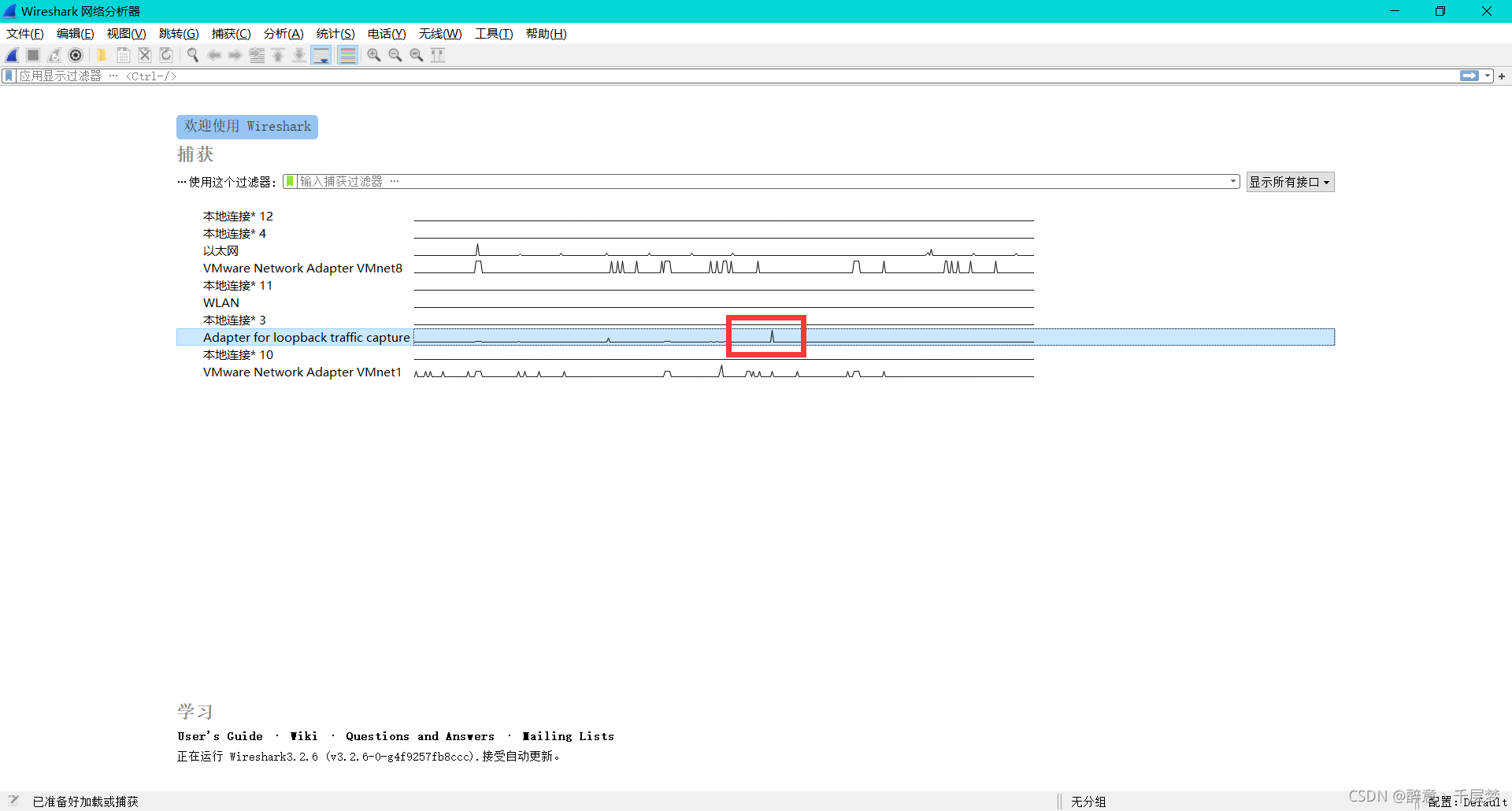
Task: Open the Wiki link
Action: (304, 736)
